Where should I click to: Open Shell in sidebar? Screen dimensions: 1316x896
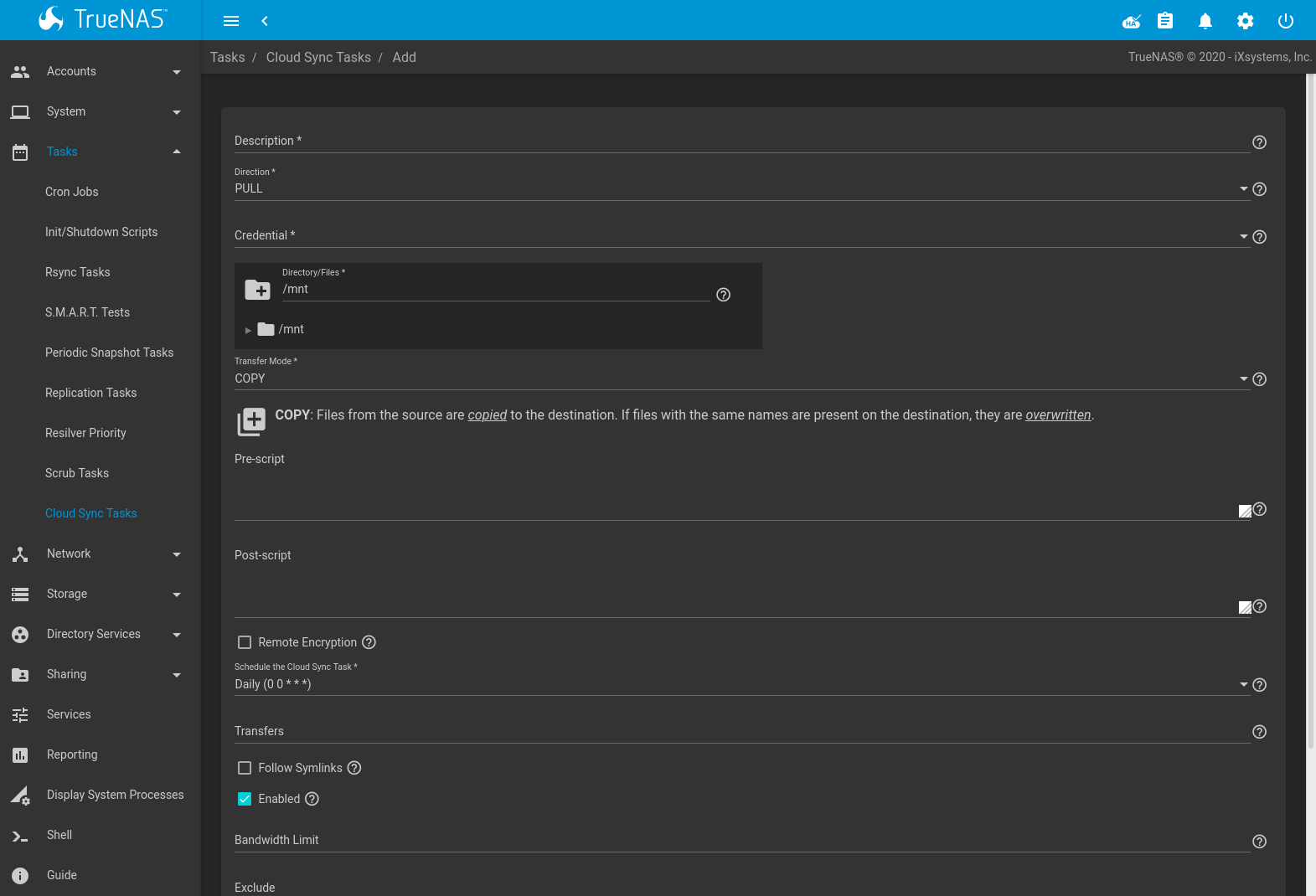click(x=101, y=835)
